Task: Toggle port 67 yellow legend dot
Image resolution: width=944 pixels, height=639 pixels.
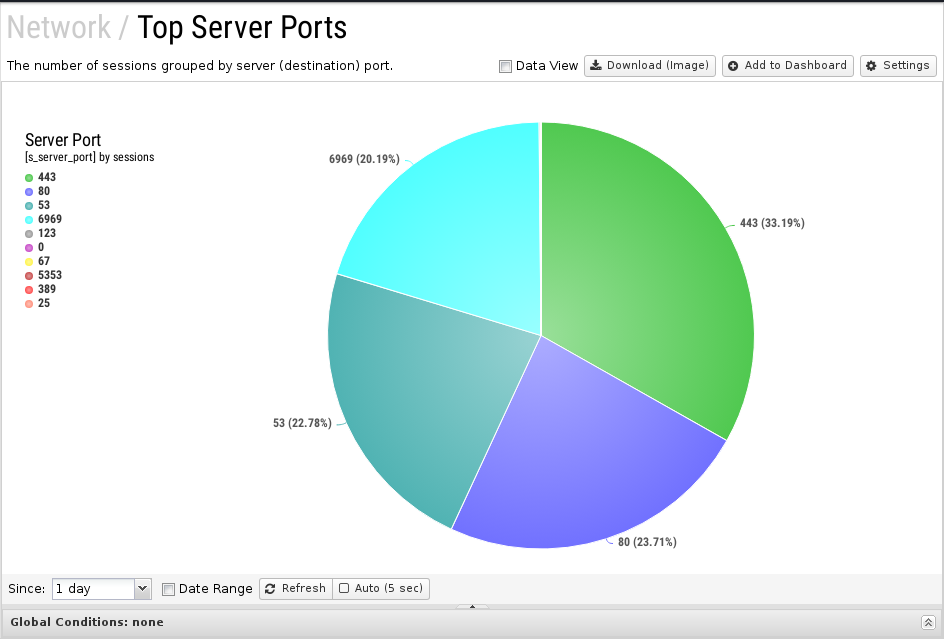Action: (29, 261)
